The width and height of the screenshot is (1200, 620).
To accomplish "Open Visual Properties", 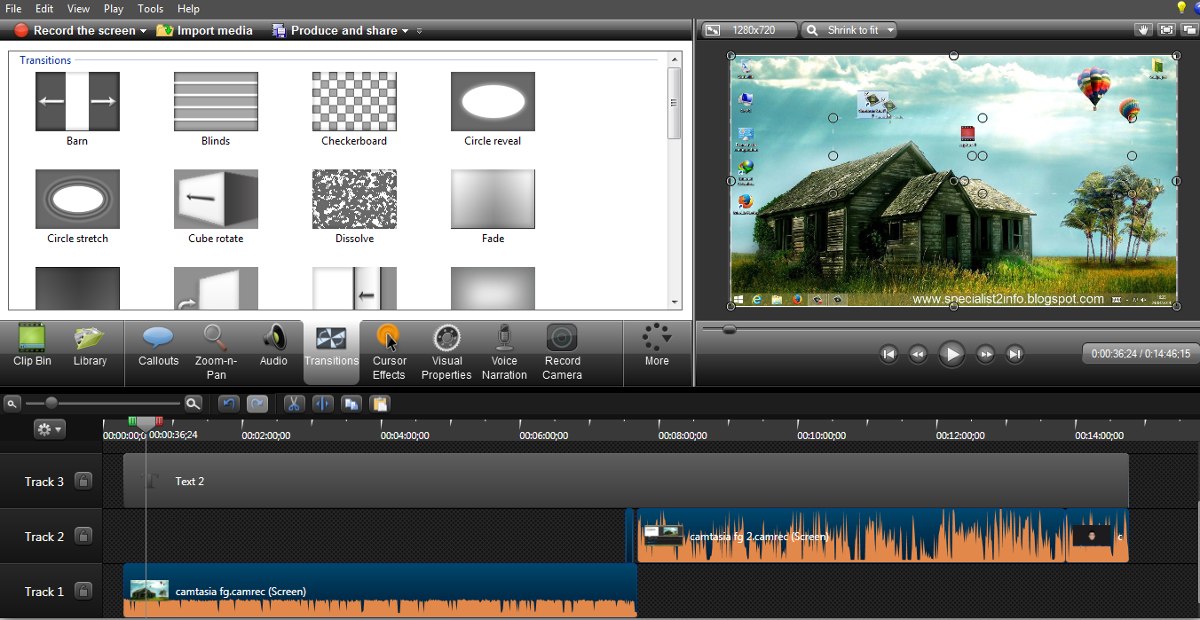I will 446,353.
